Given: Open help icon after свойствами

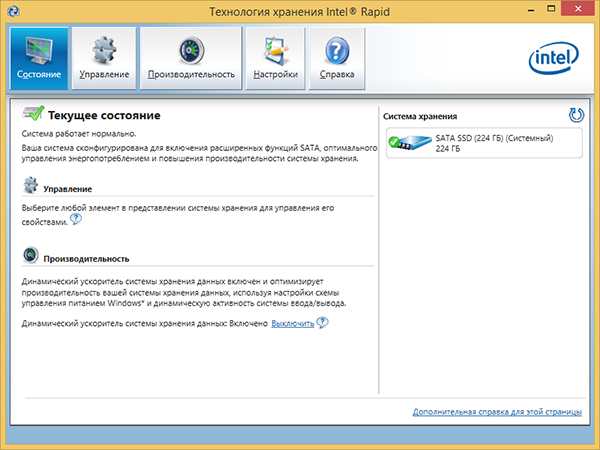Looking at the screenshot, I should coord(76,219).
